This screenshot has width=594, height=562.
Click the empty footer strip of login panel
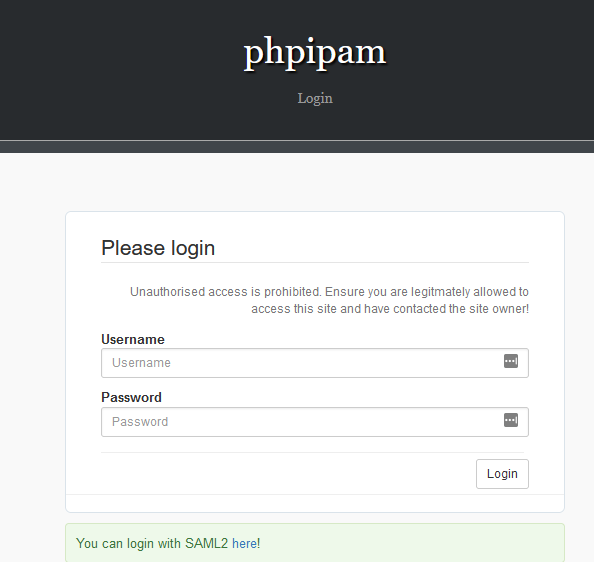[315, 503]
